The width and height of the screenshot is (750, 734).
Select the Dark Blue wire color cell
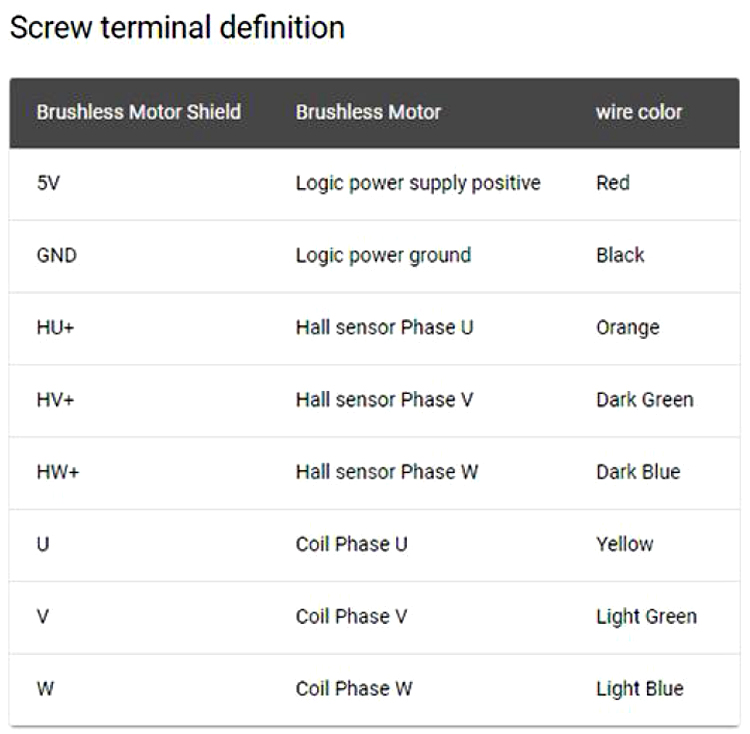coord(638,472)
